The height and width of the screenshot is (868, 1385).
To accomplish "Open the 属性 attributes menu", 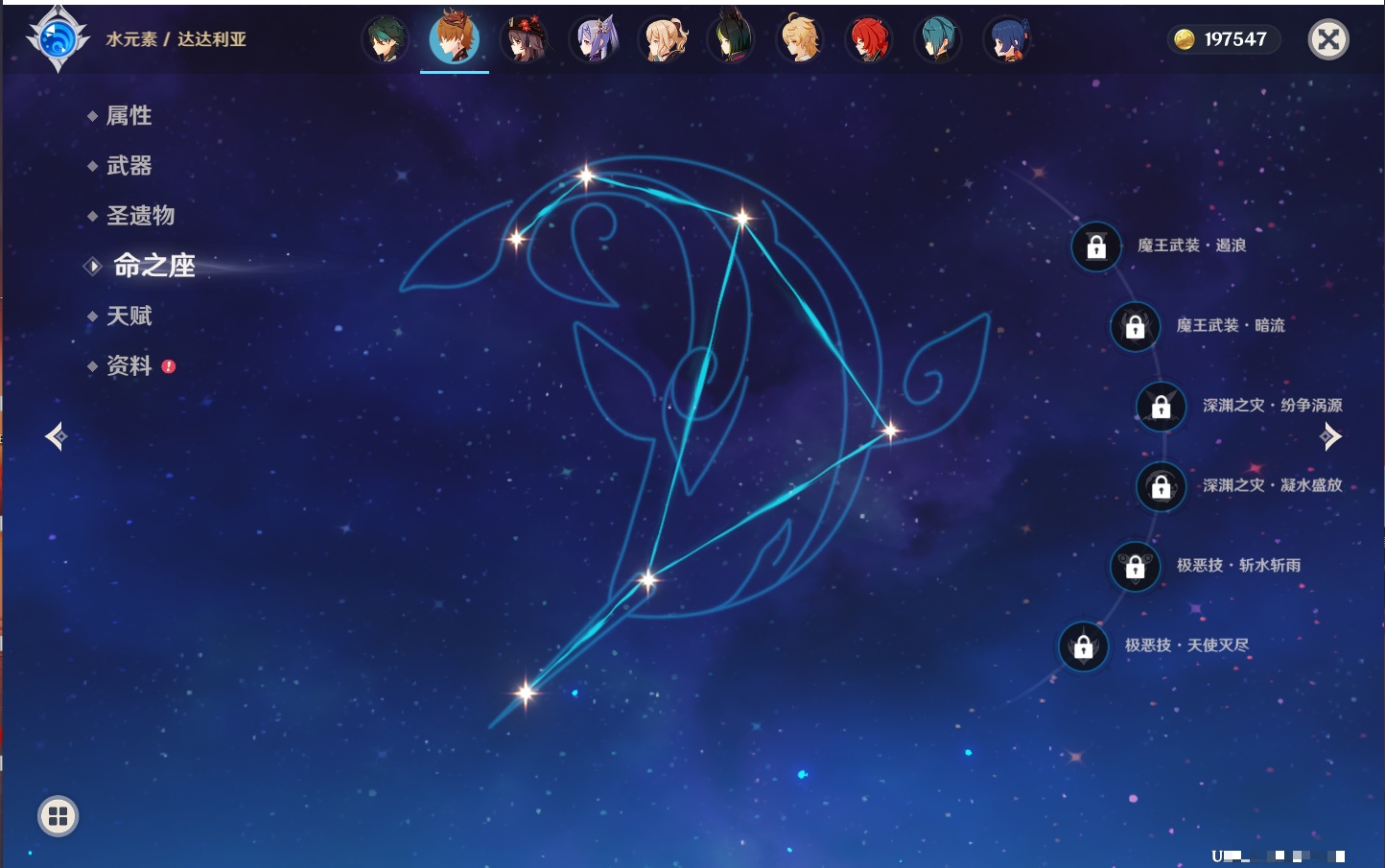I will pyautogui.click(x=129, y=116).
